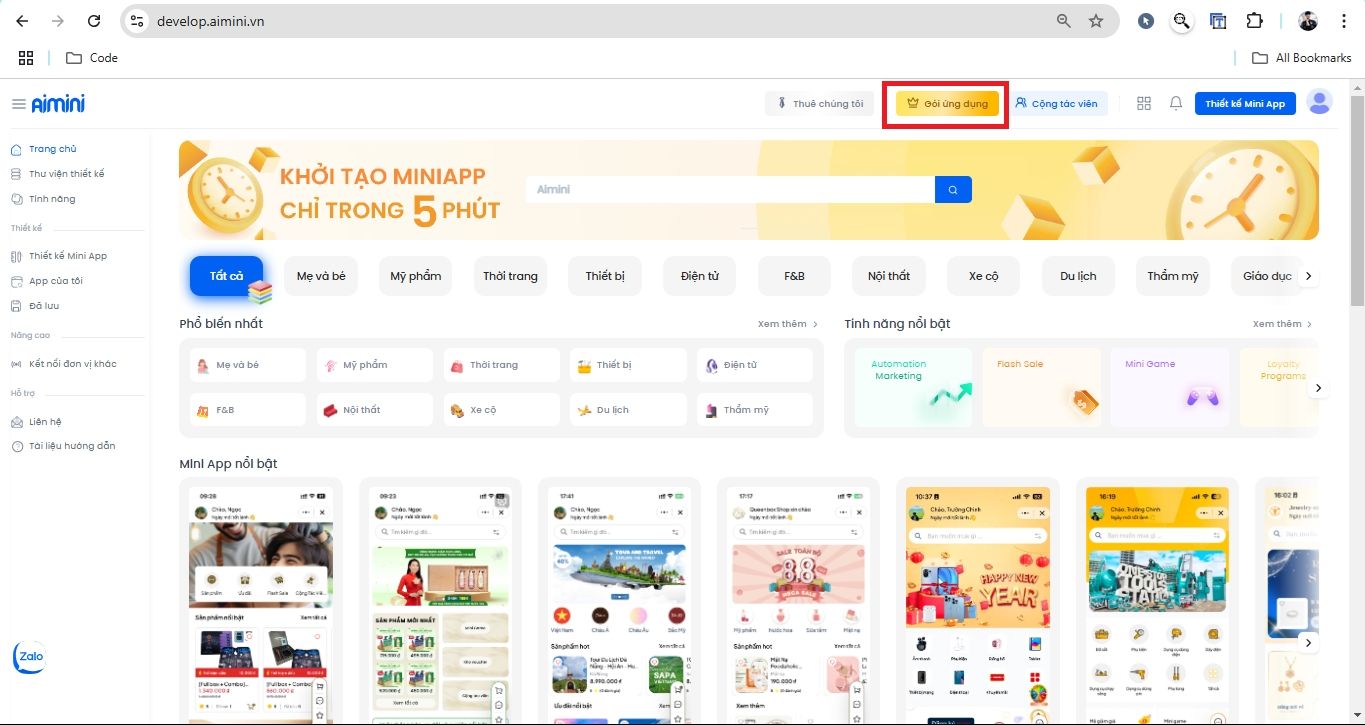Click the user avatar profile icon
This screenshot has height=725, width=1365.
[1320, 102]
